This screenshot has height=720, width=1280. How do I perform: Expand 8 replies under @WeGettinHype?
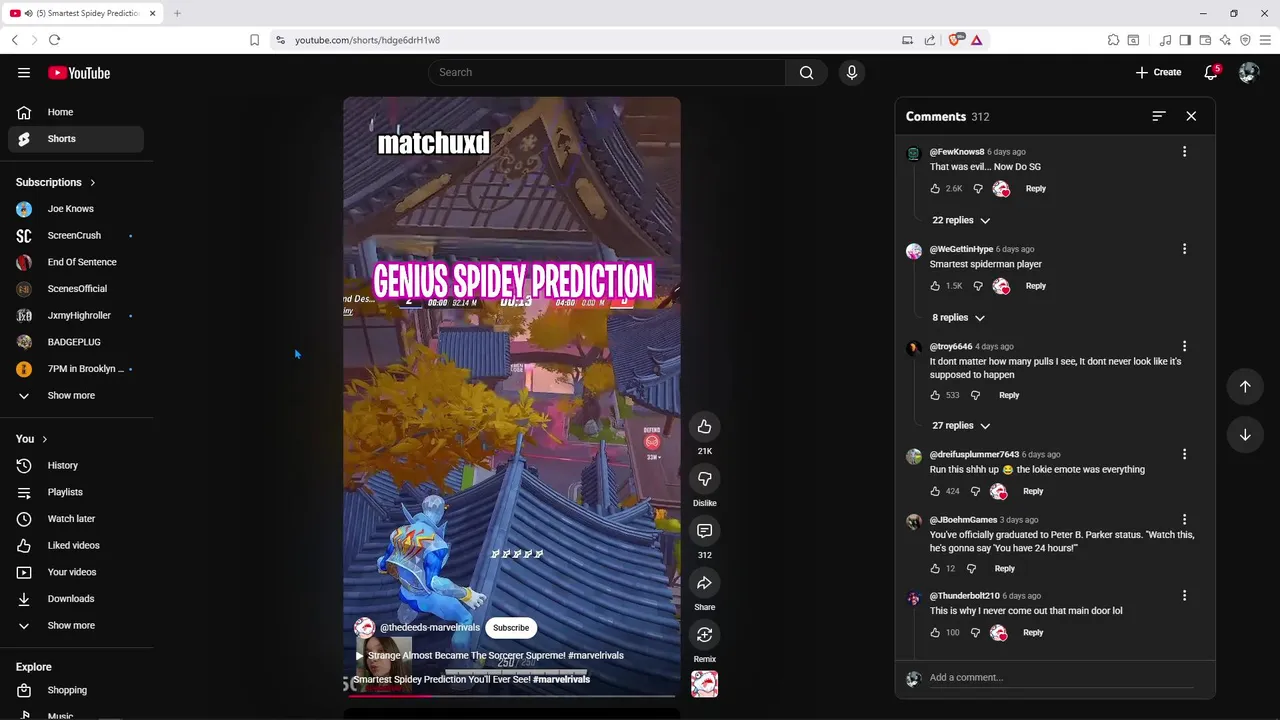(x=958, y=317)
